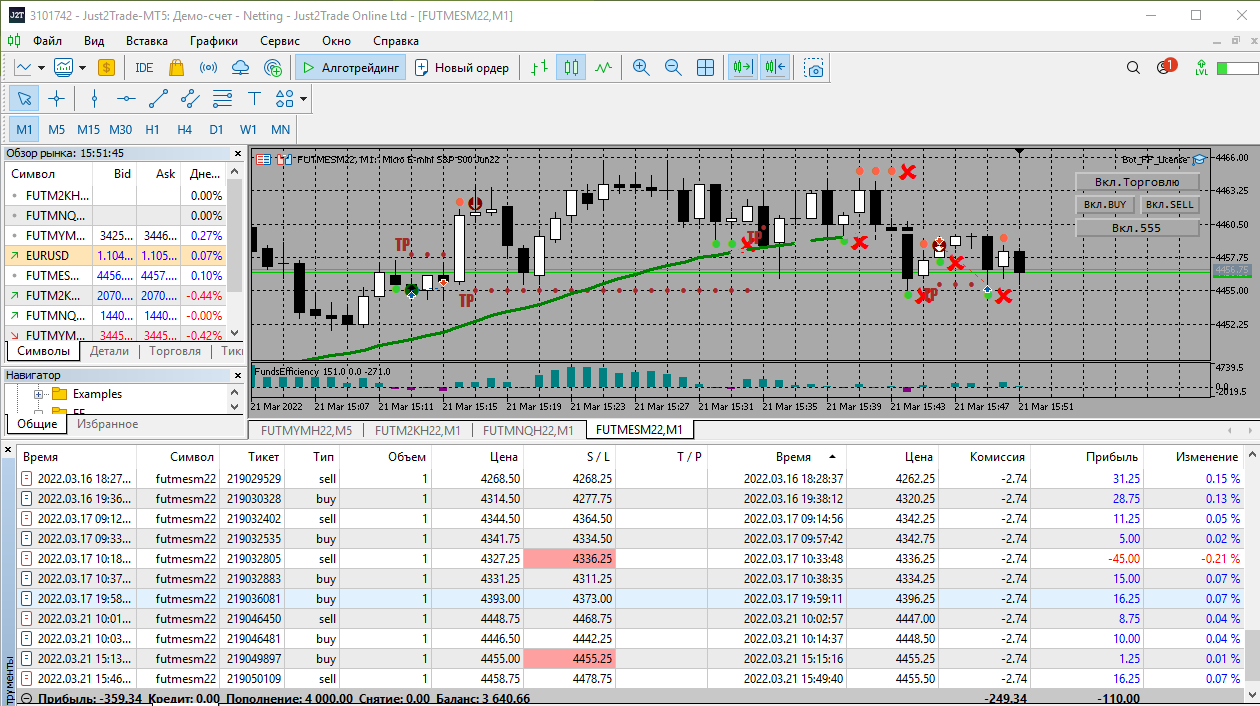Click the Вкл.Торговлю button on chart
Screen dimensions: 1260x706
[x=1136, y=182]
